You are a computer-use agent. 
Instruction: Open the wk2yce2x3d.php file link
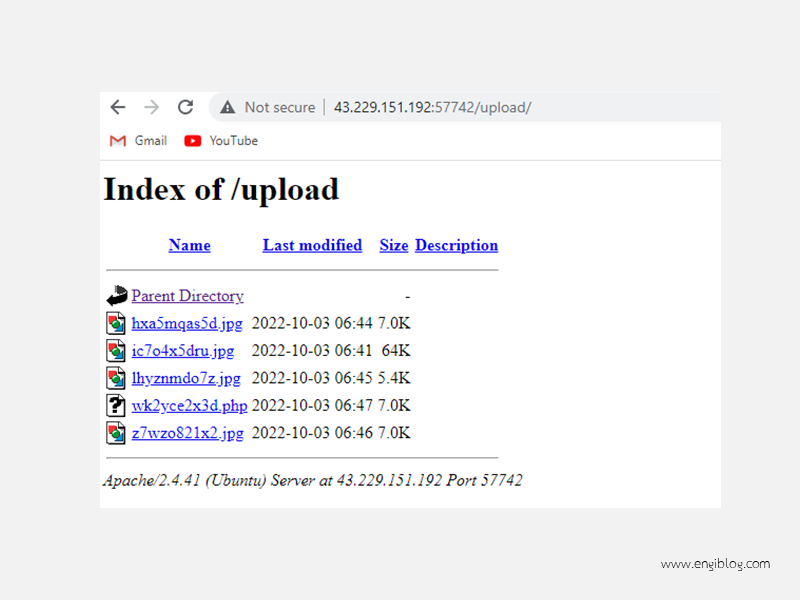[x=189, y=406]
